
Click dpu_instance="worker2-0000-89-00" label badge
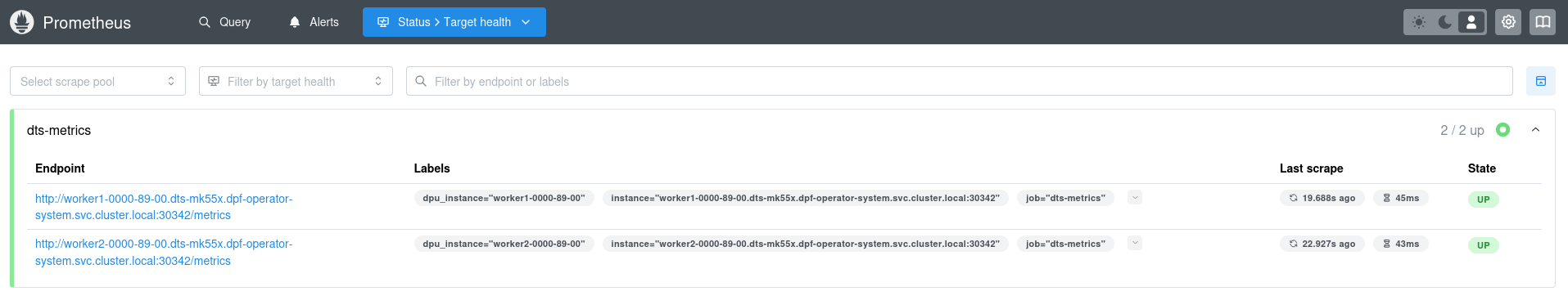[x=504, y=244]
